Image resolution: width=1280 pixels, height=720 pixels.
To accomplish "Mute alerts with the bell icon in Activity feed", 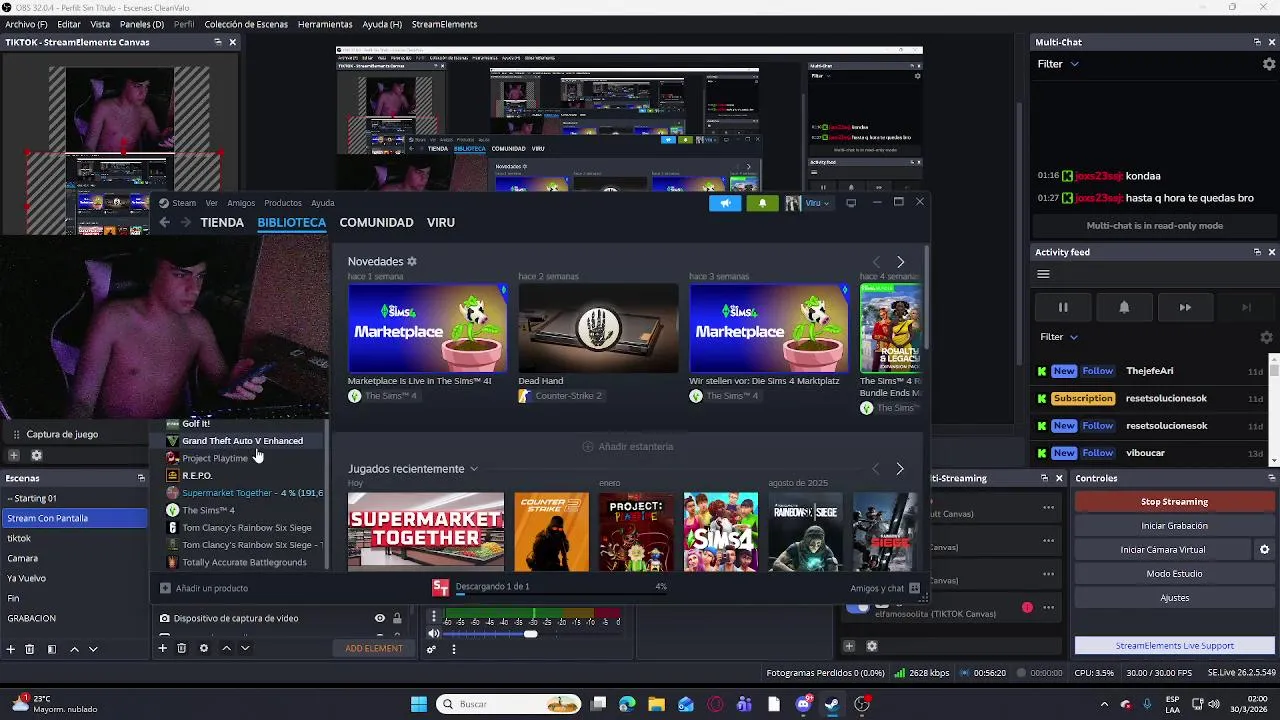I will coord(1124,307).
